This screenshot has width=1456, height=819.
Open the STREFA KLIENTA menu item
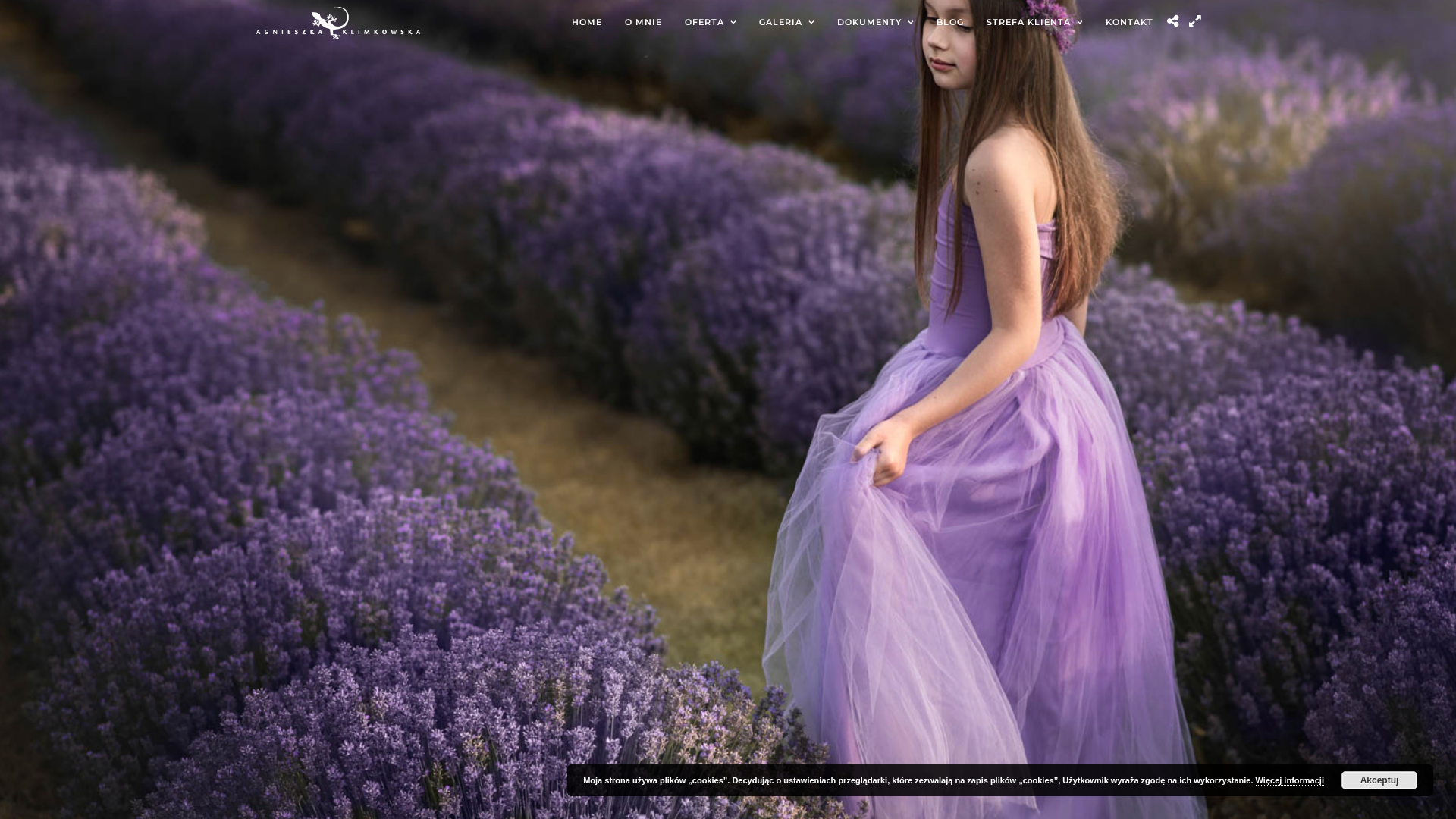(x=1028, y=22)
